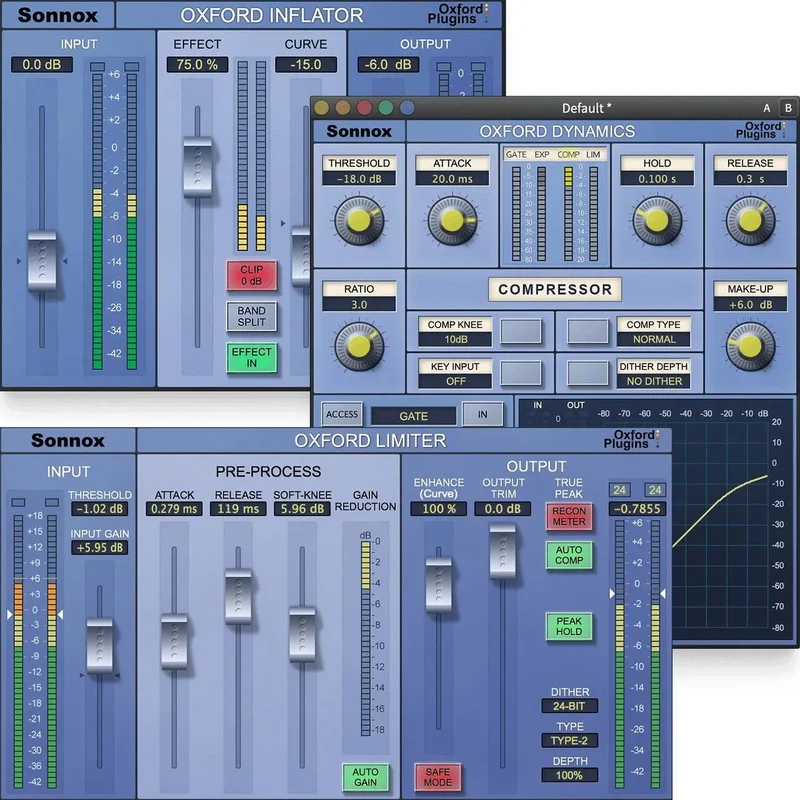The width and height of the screenshot is (800, 800).
Task: Click the Inflator EFFECT fader handle
Action: pos(197,167)
